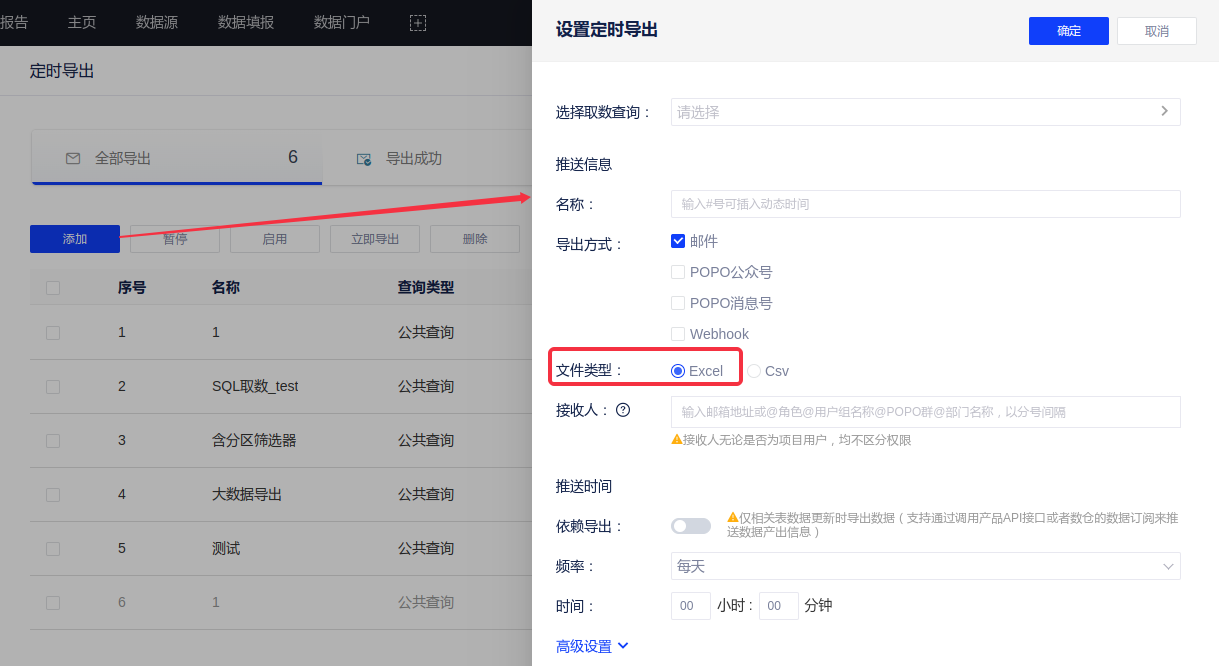Switch to the 导出成功 tab
Screen dimensions: 1219x666
413,158
